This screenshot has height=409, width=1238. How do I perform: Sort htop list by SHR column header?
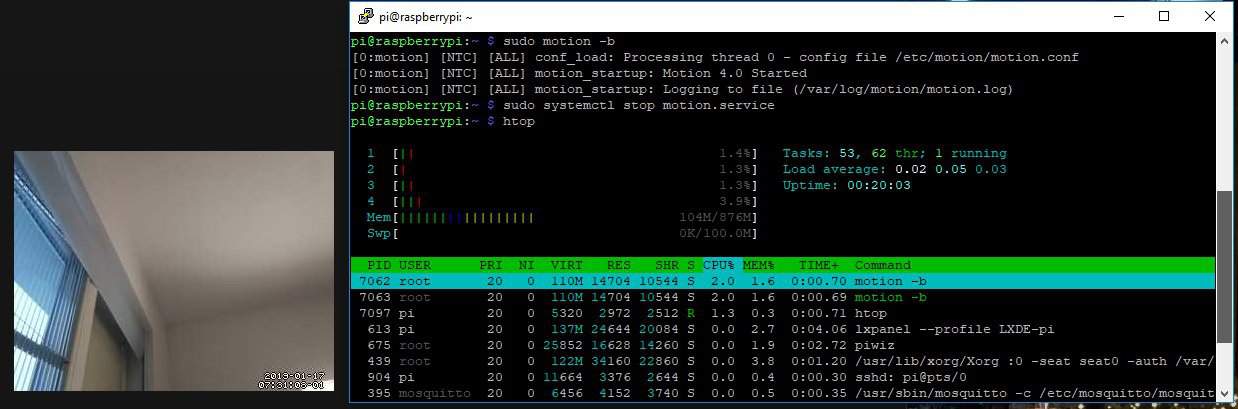coord(666,265)
